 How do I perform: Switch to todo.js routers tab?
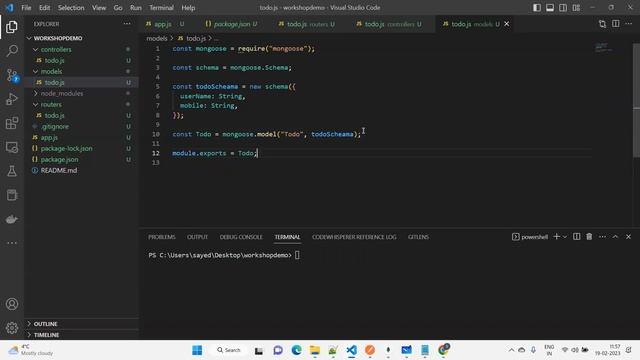[306, 24]
